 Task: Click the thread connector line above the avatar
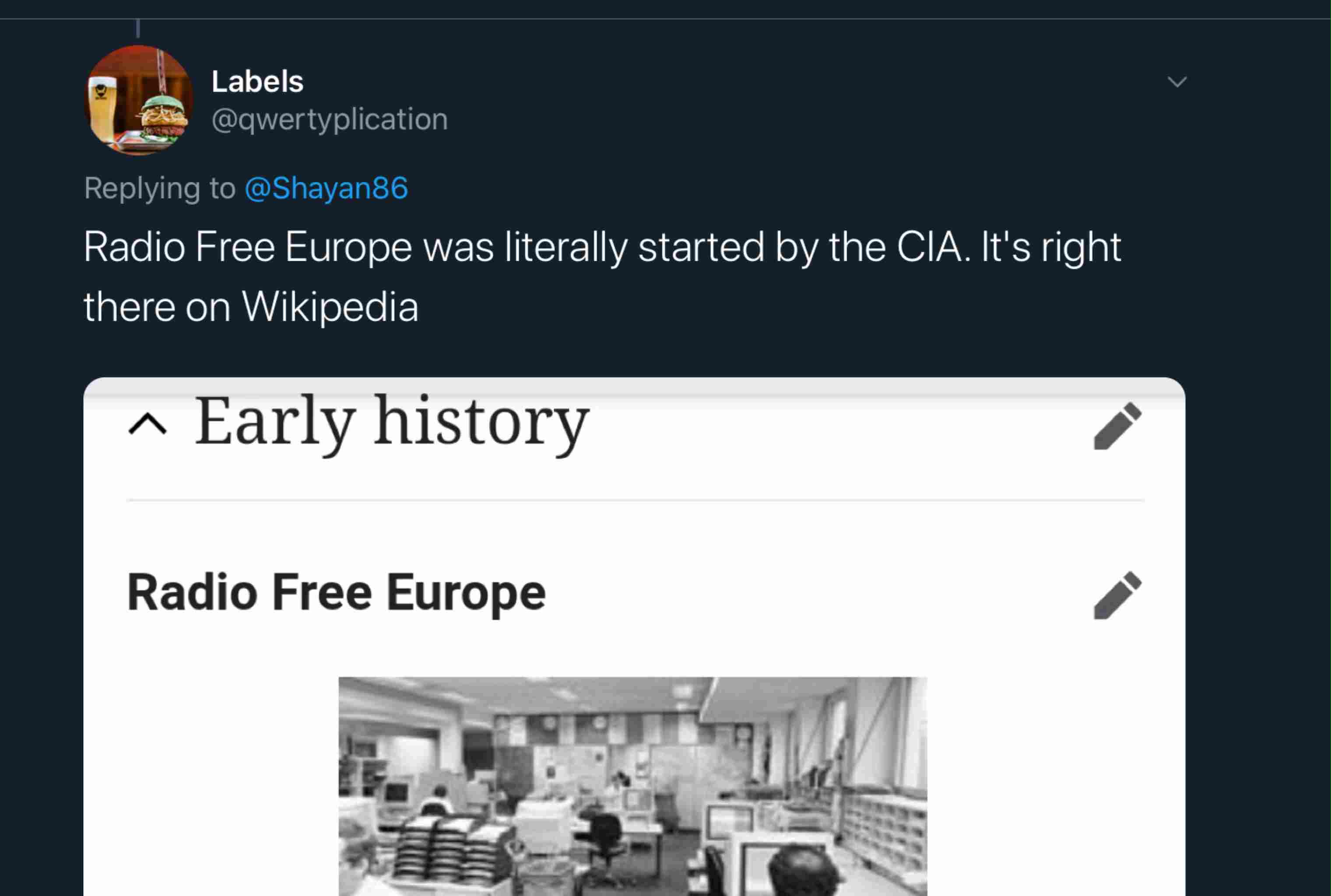point(138,28)
